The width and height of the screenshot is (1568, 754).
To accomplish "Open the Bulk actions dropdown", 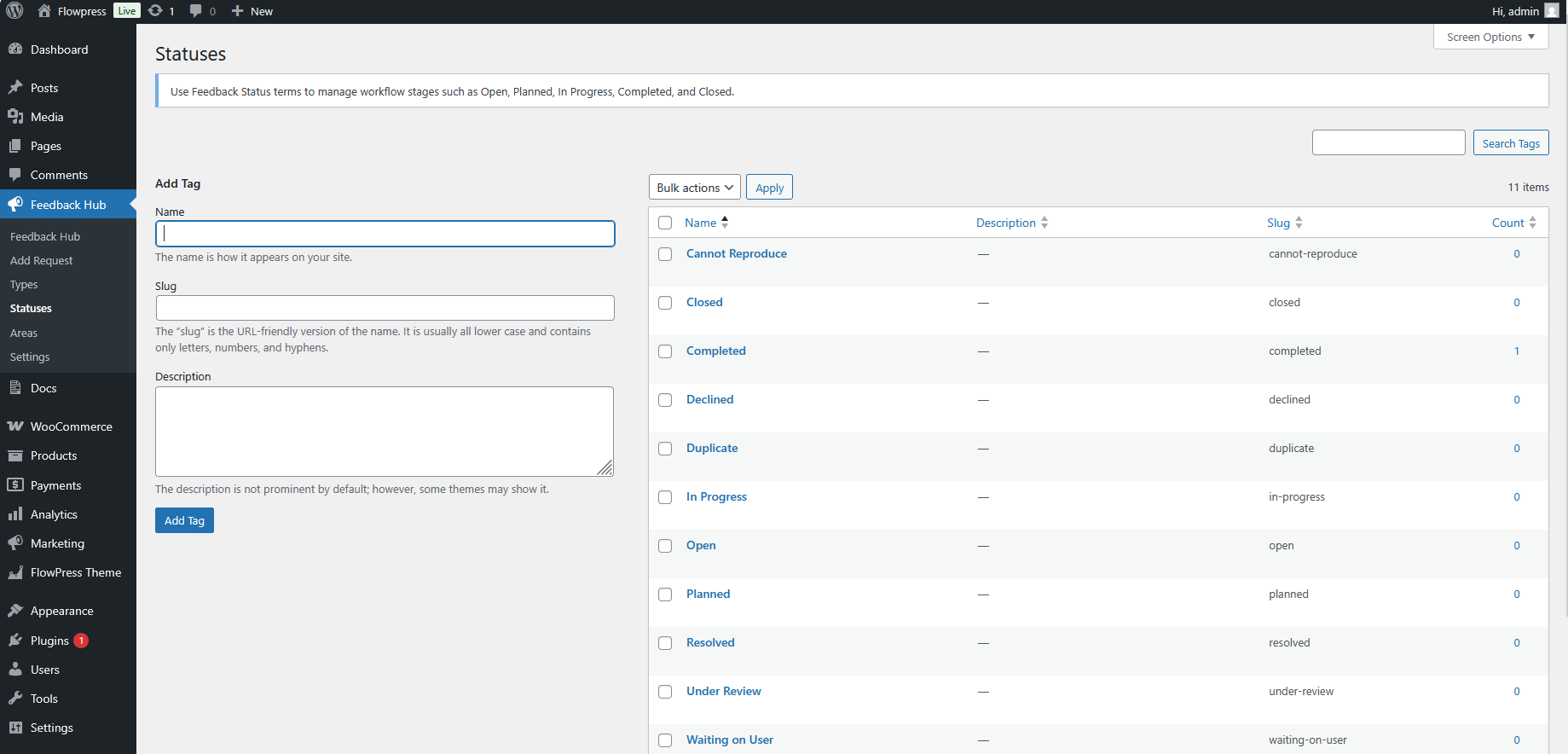I will tap(694, 188).
